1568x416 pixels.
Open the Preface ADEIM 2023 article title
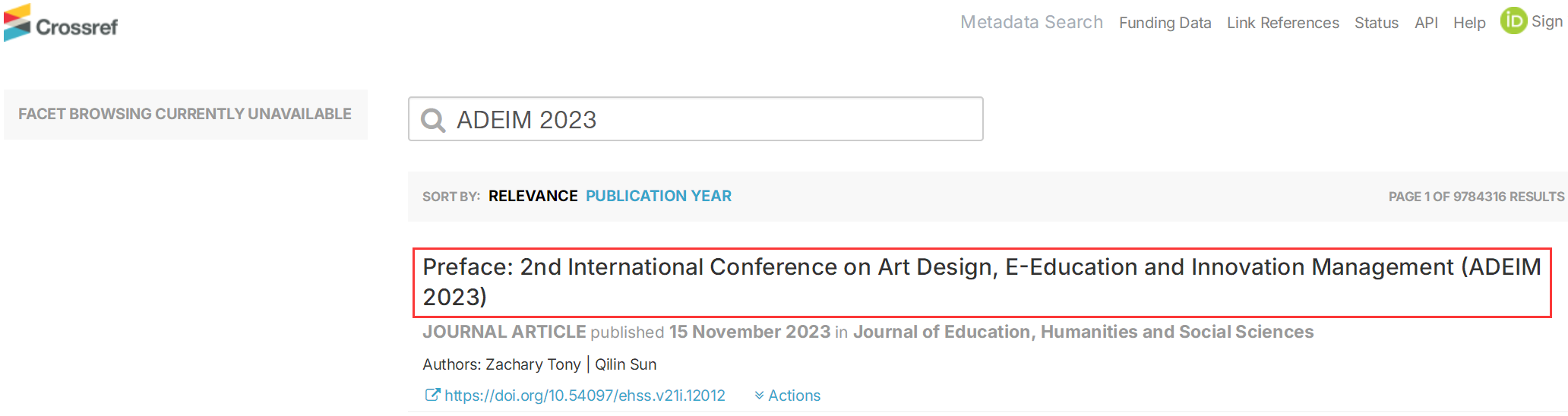click(x=982, y=282)
